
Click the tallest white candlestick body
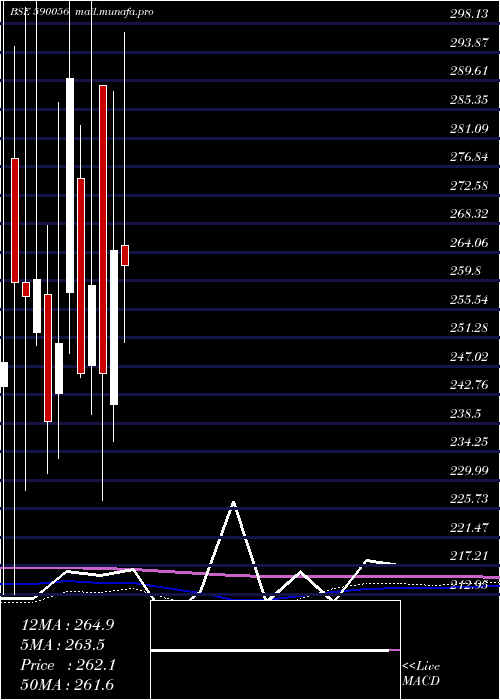70,185
